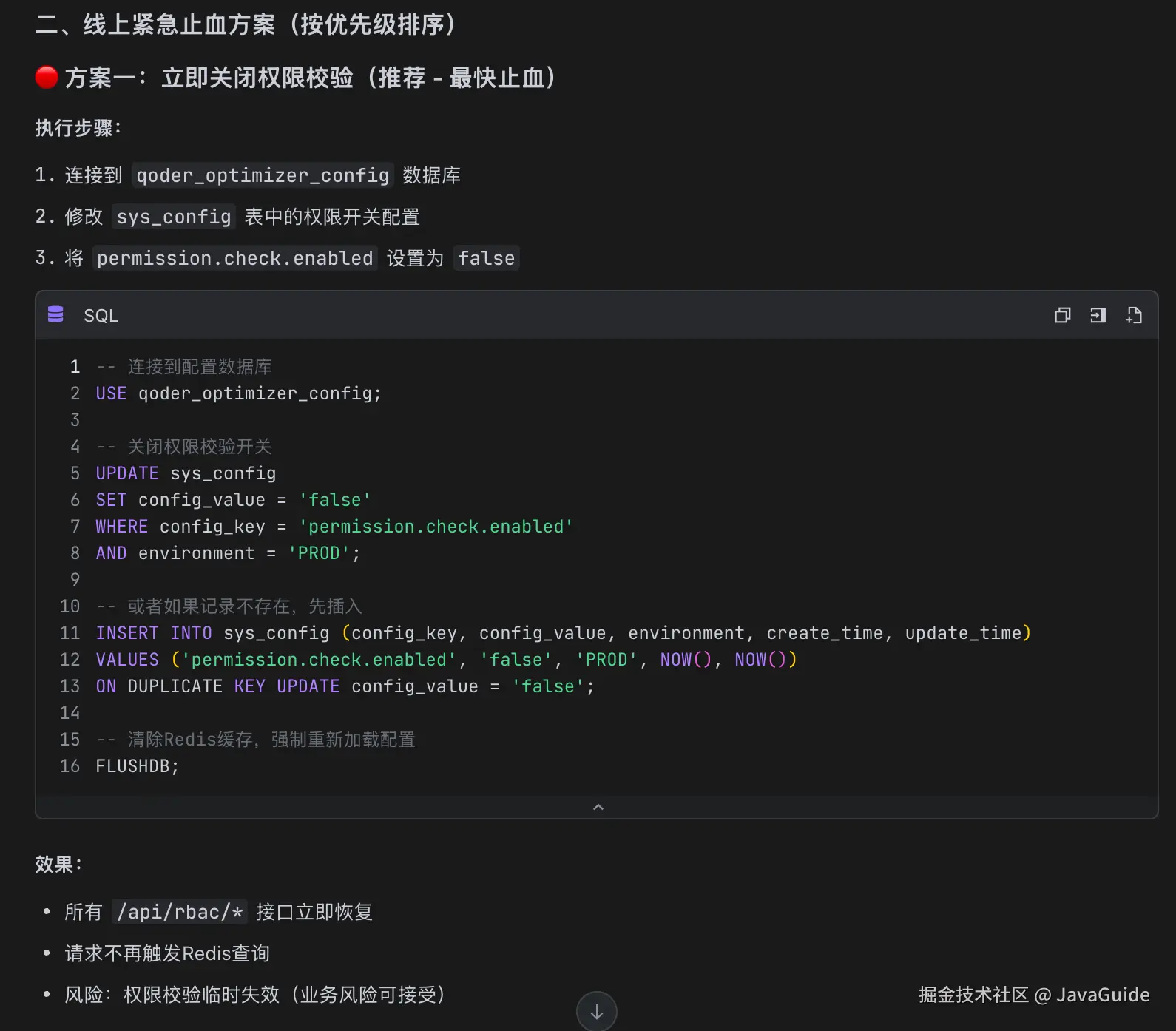This screenshot has height=1031, width=1176.
Task: Click bullet 接口立即恢复 text
Action: 314,912
